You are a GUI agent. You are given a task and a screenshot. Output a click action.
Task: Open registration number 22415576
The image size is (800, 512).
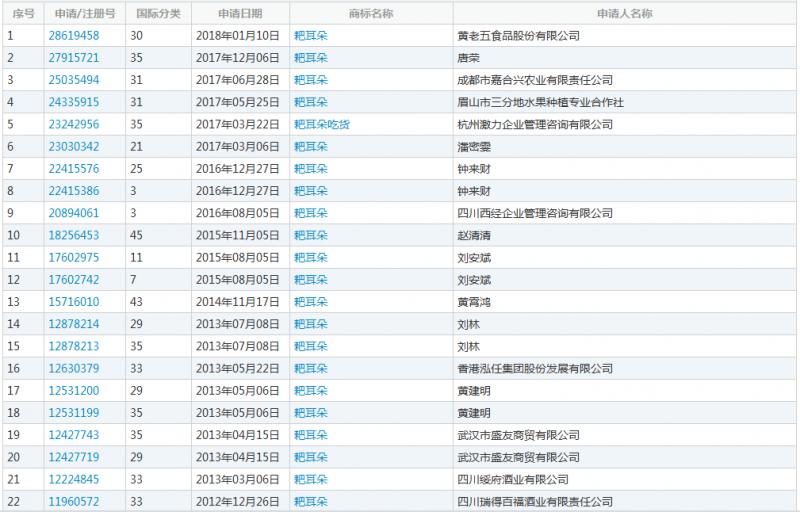click(73, 169)
